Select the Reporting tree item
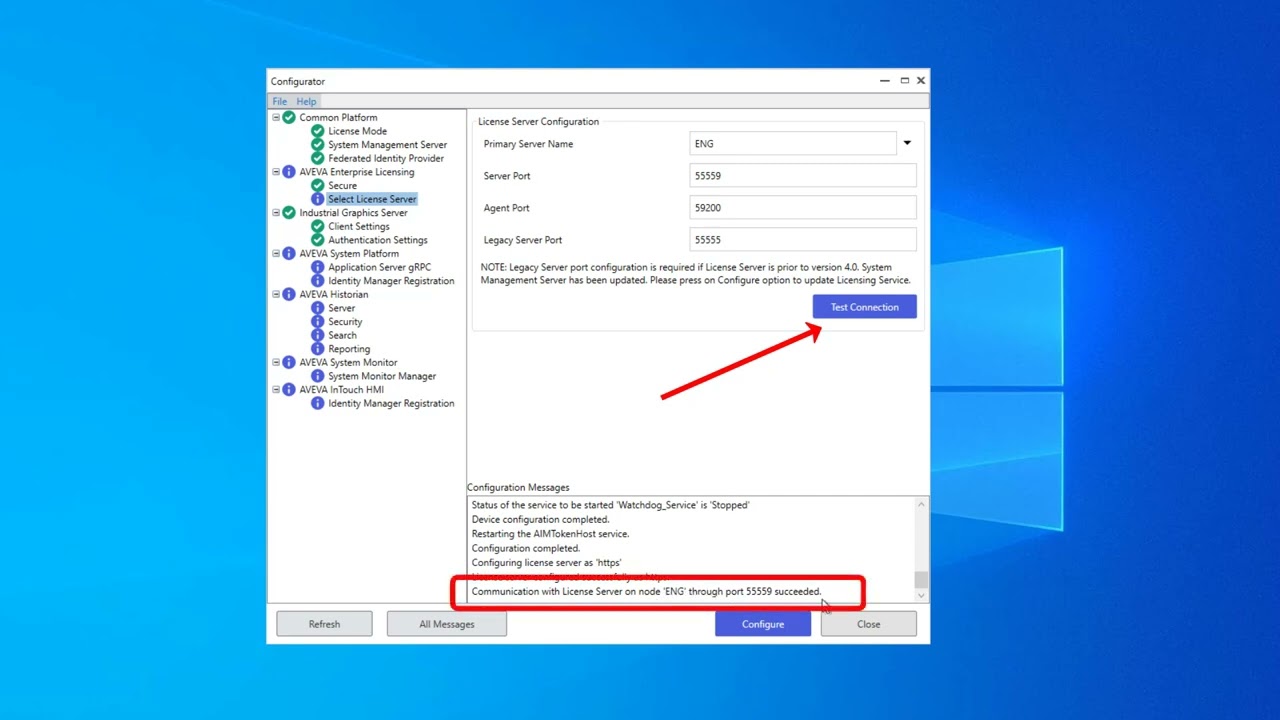Screen dimensions: 1280x720 click(x=349, y=349)
